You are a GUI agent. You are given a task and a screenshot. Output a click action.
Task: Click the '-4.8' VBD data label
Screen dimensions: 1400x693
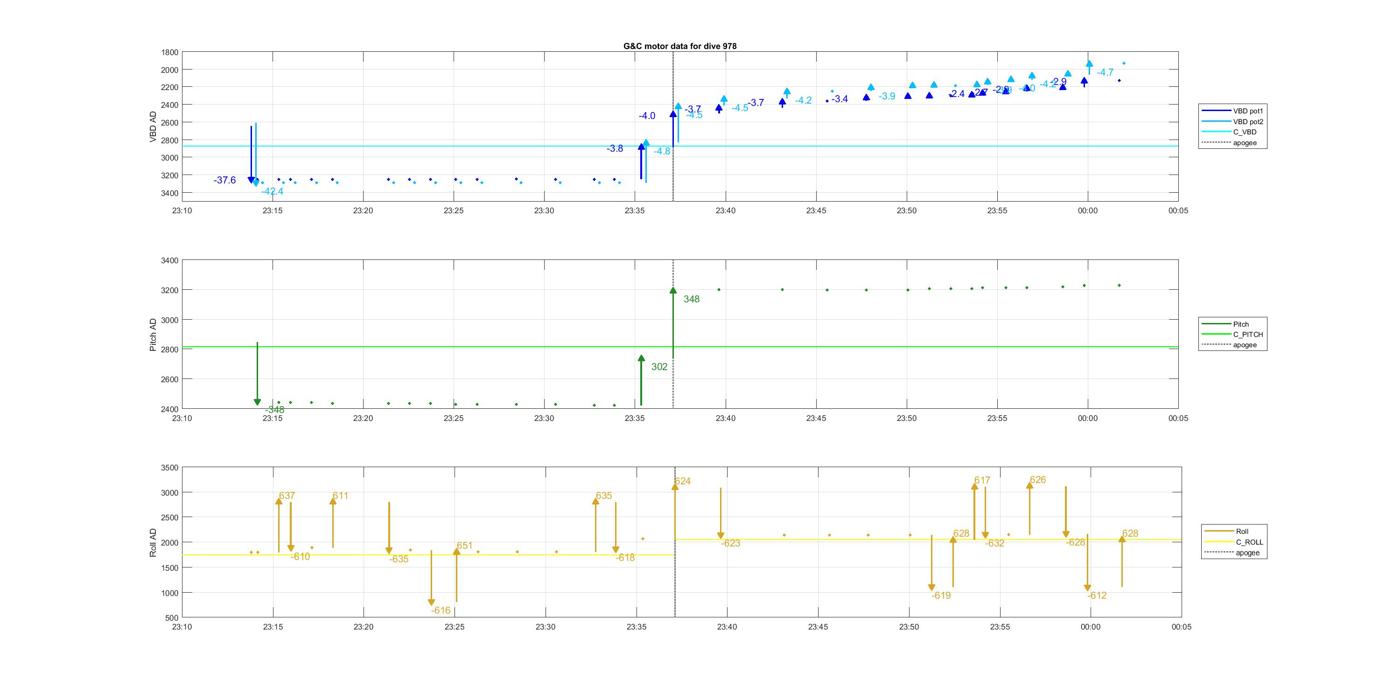[662, 151]
